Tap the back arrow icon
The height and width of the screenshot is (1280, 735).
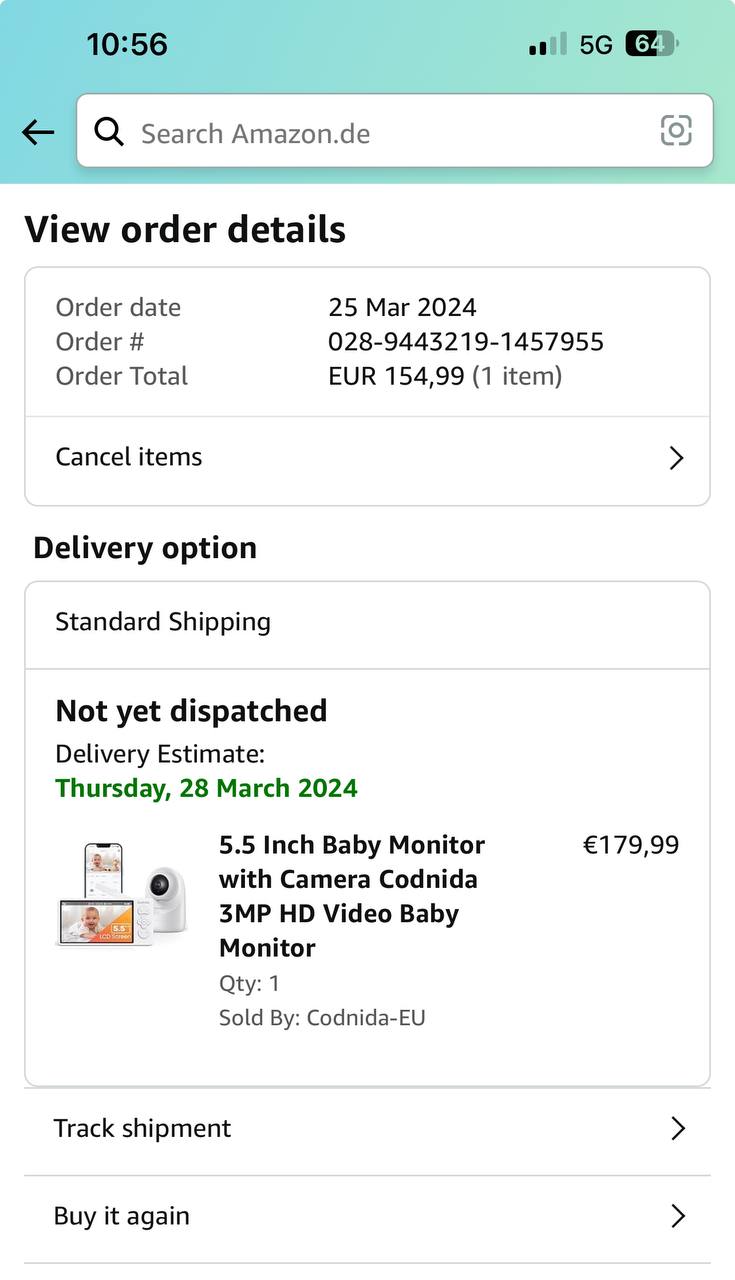[38, 132]
